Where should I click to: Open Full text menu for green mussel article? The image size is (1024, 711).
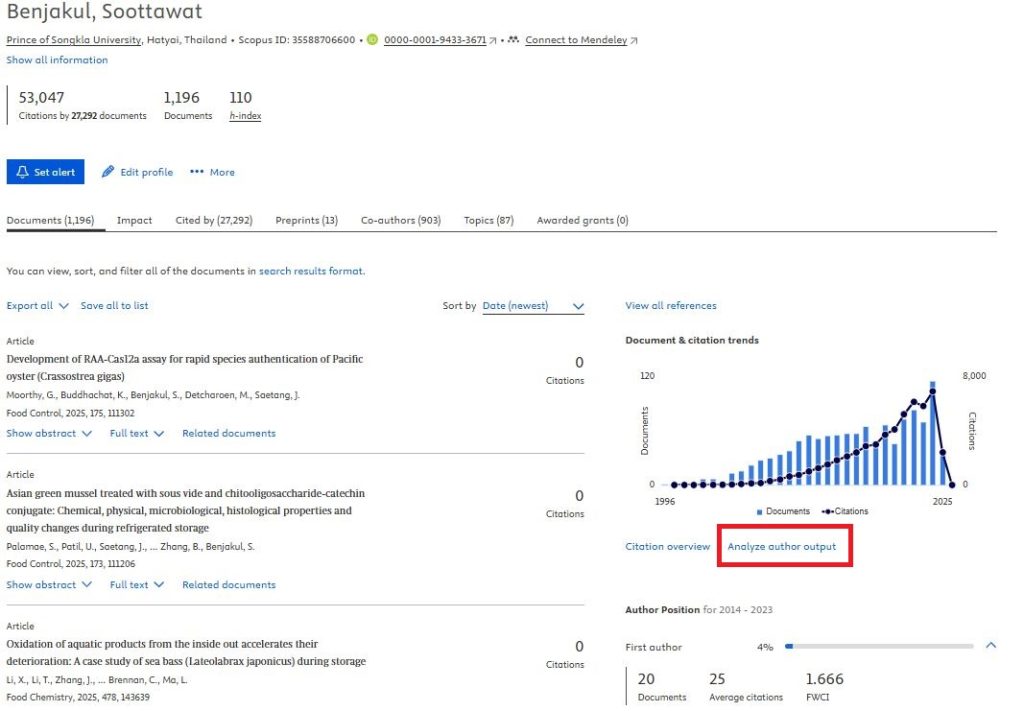click(136, 585)
